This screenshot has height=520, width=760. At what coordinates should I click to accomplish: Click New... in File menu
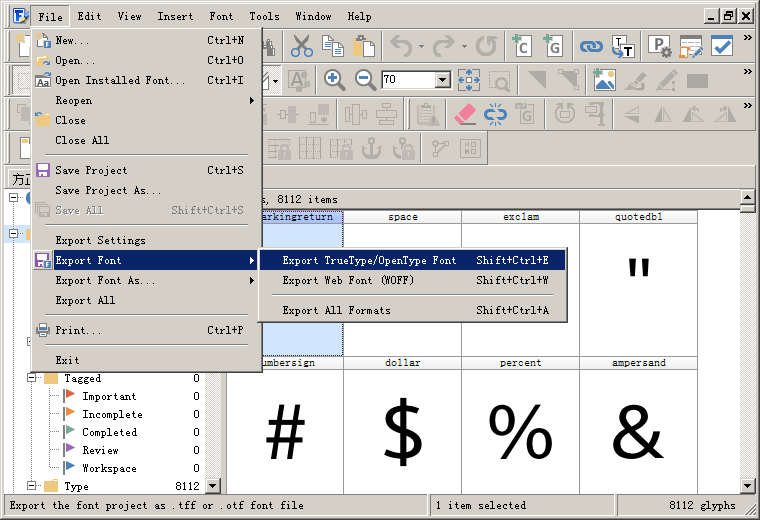tap(146, 40)
